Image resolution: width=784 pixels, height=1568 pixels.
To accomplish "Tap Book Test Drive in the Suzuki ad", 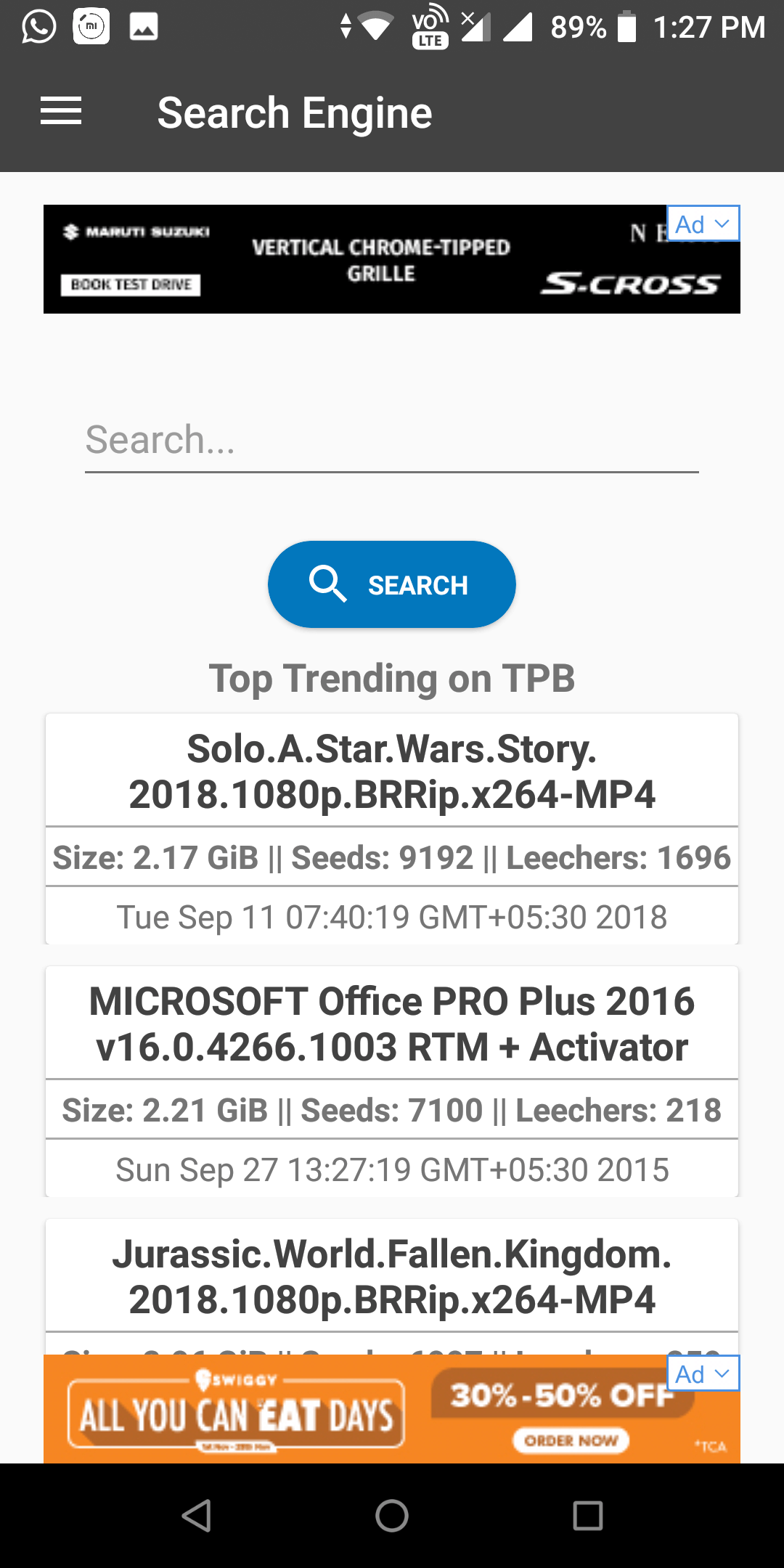I will 131,285.
